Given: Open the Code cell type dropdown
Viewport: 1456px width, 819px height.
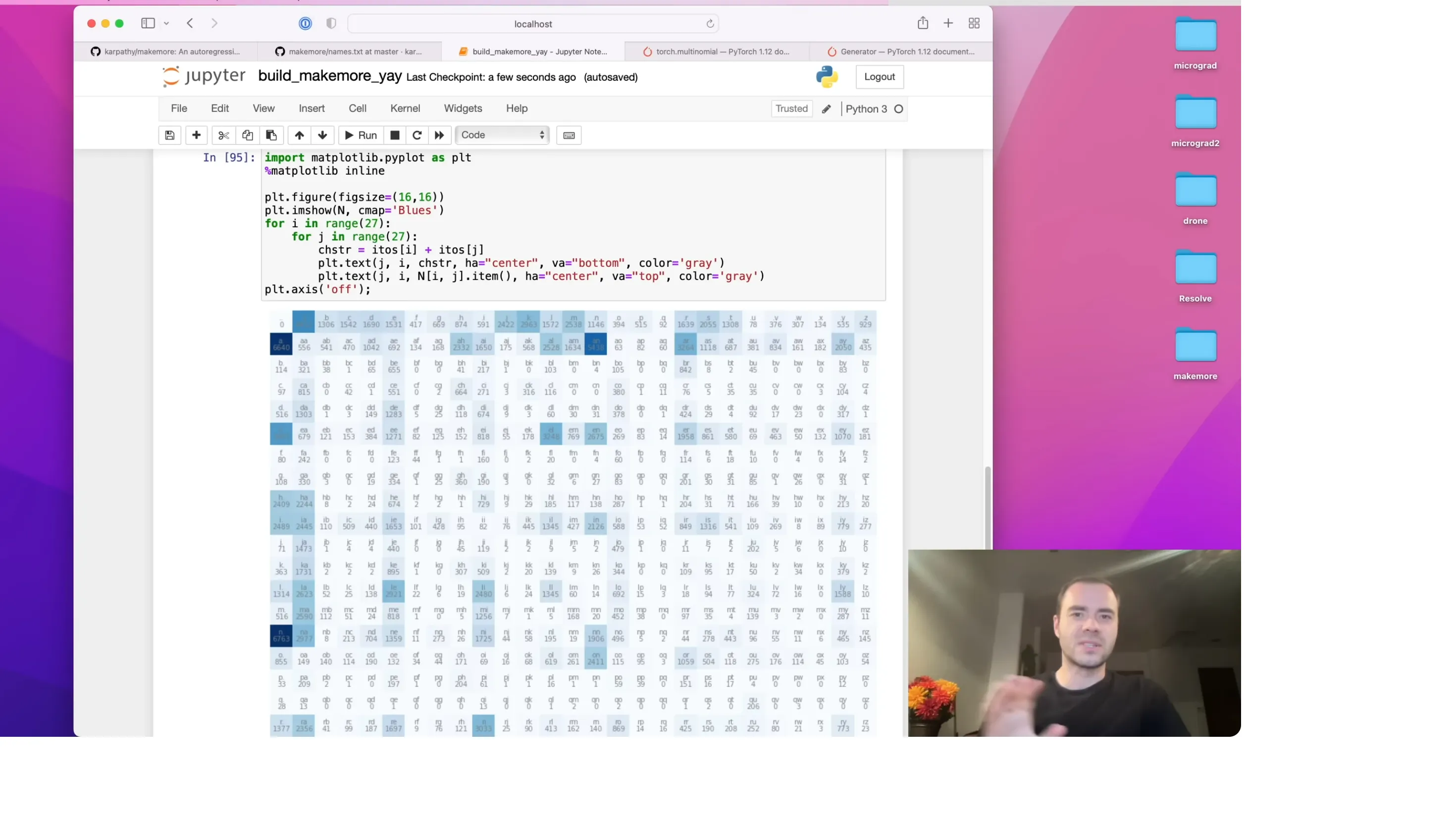Looking at the screenshot, I should (x=502, y=135).
